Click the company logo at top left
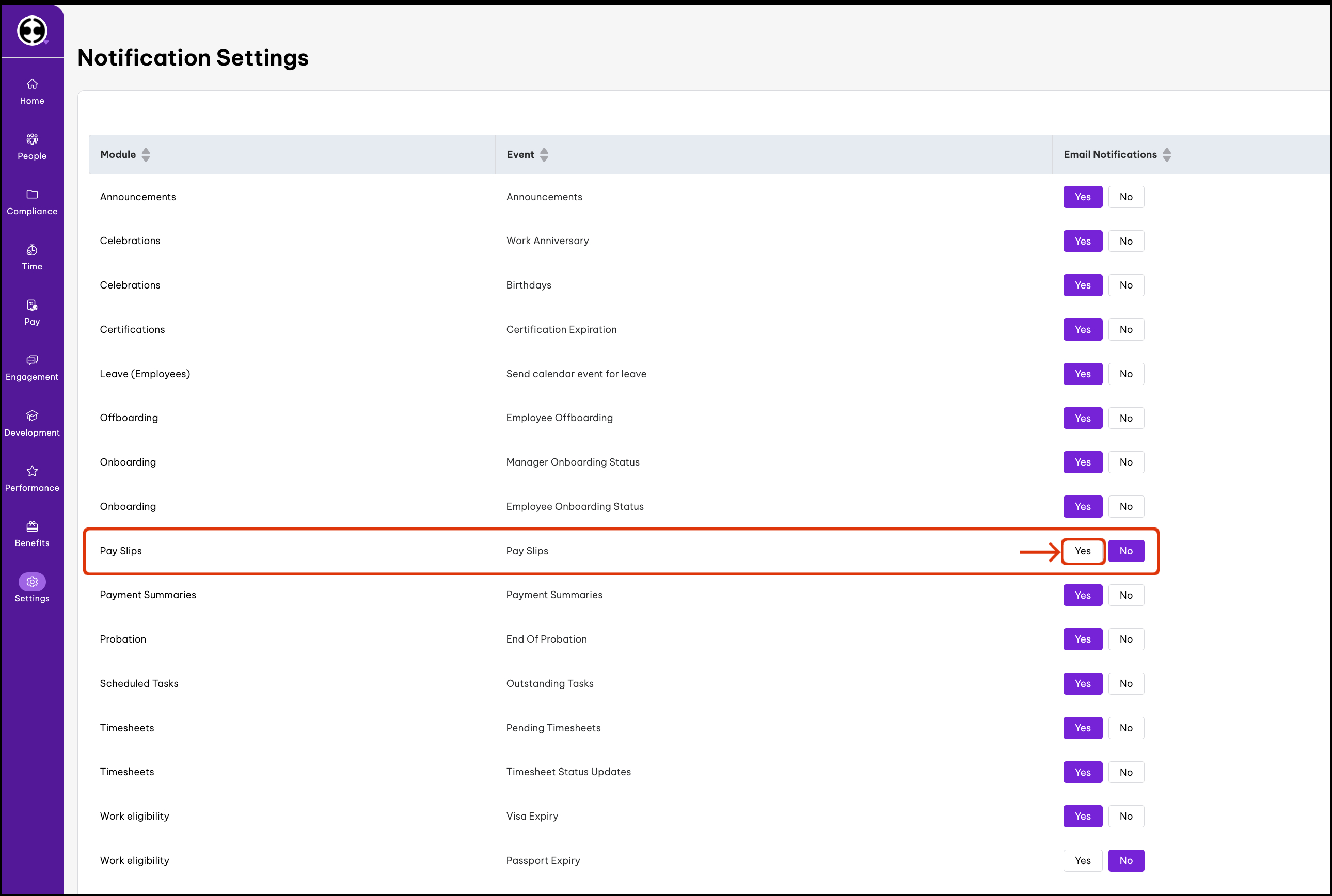 [32, 30]
